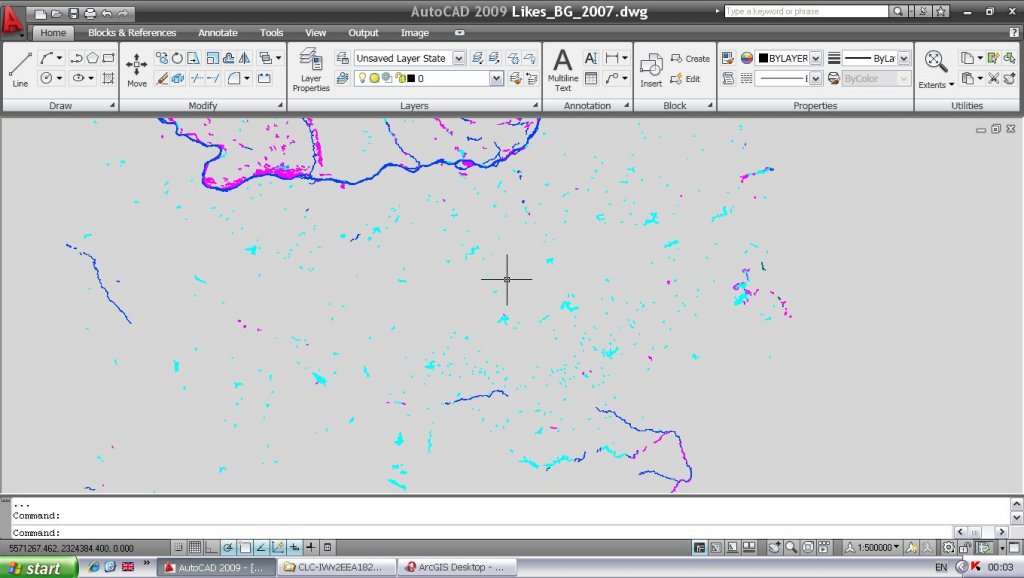
Task: Click status bar Zoom magnifier icon
Action: coord(791,547)
